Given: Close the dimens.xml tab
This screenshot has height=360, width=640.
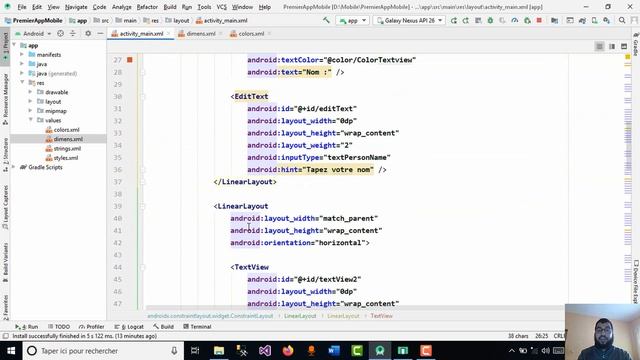Looking at the screenshot, I should tap(220, 34).
